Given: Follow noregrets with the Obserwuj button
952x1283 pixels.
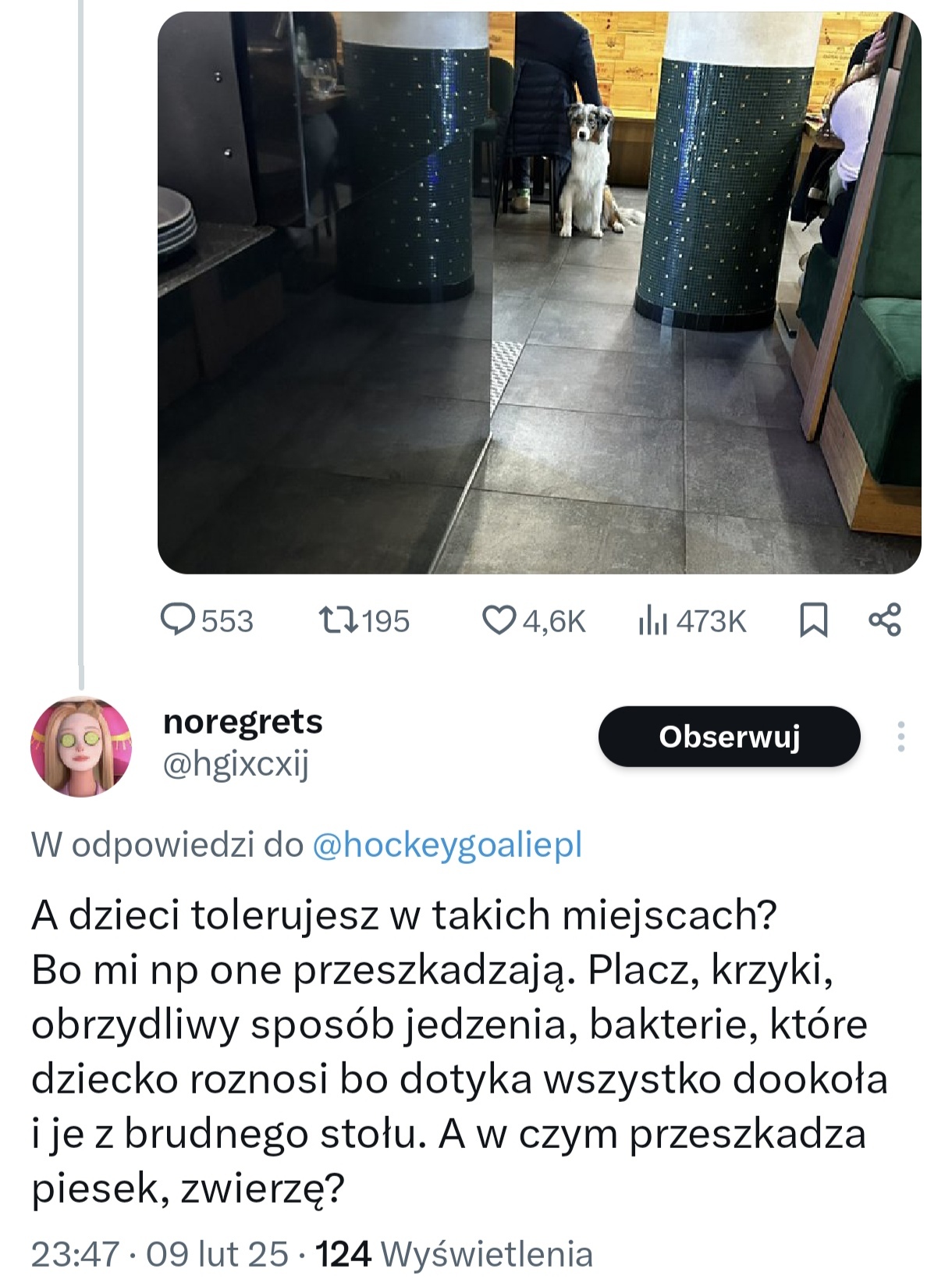Looking at the screenshot, I should tap(729, 737).
